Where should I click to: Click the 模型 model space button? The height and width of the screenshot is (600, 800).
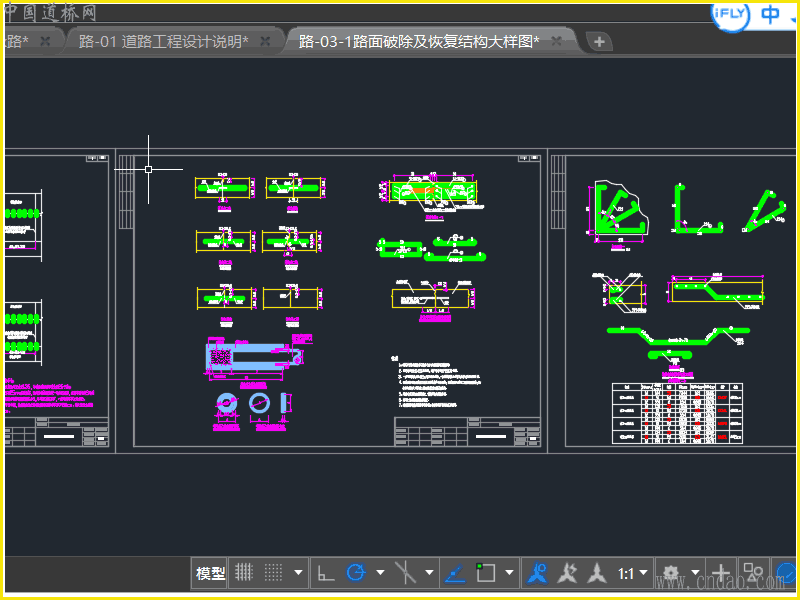click(210, 573)
